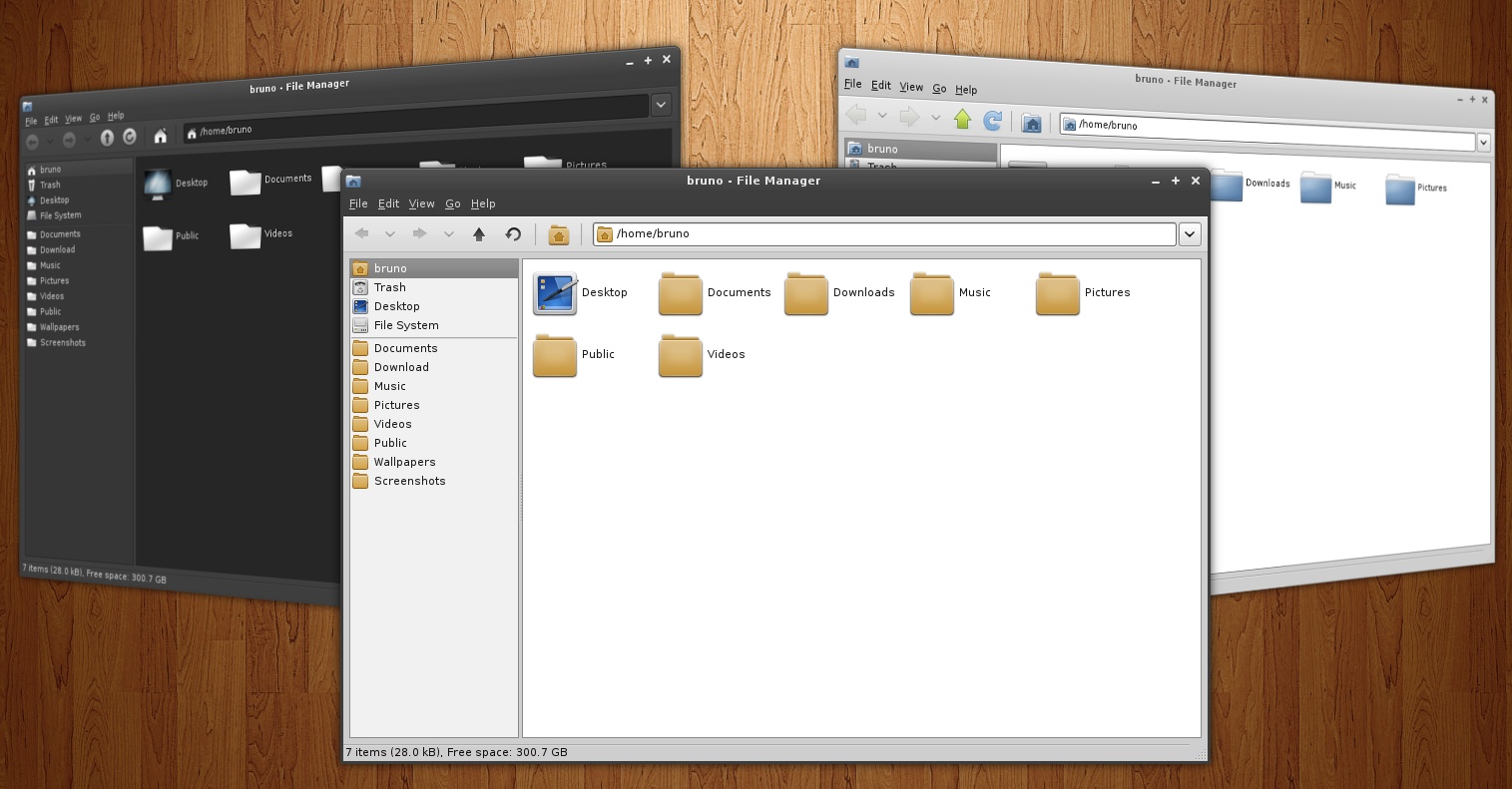Click blue reload icon in light window
The width and height of the screenshot is (1512, 789).
(992, 121)
